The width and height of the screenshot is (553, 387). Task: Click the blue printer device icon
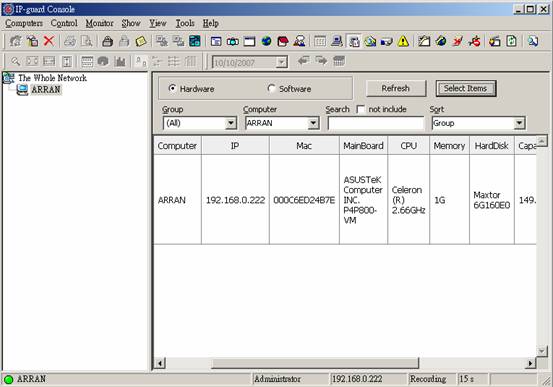pos(387,41)
